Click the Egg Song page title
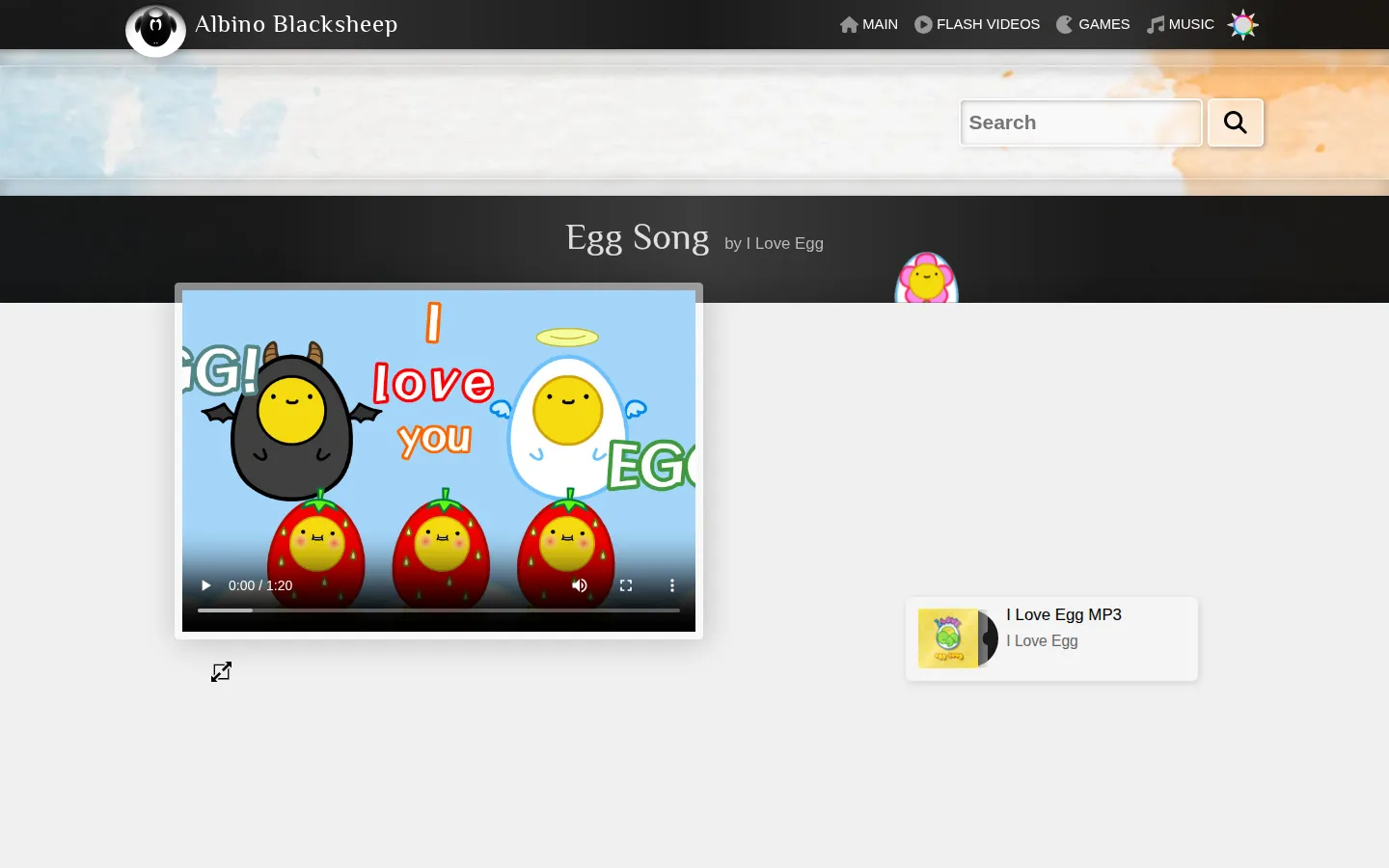Image resolution: width=1389 pixels, height=868 pixels. [x=638, y=237]
